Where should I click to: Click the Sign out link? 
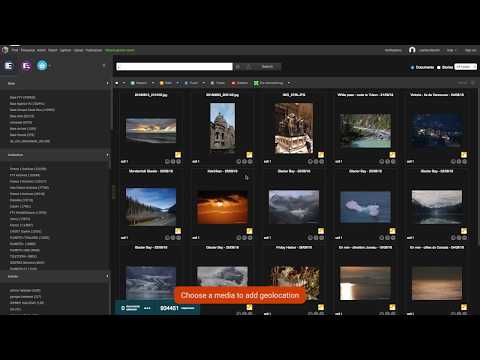point(471,50)
